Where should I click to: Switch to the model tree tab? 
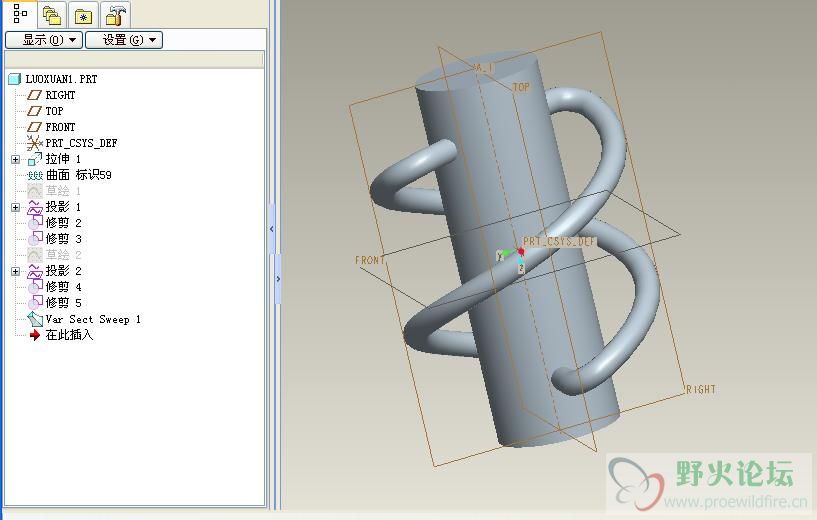click(20, 14)
